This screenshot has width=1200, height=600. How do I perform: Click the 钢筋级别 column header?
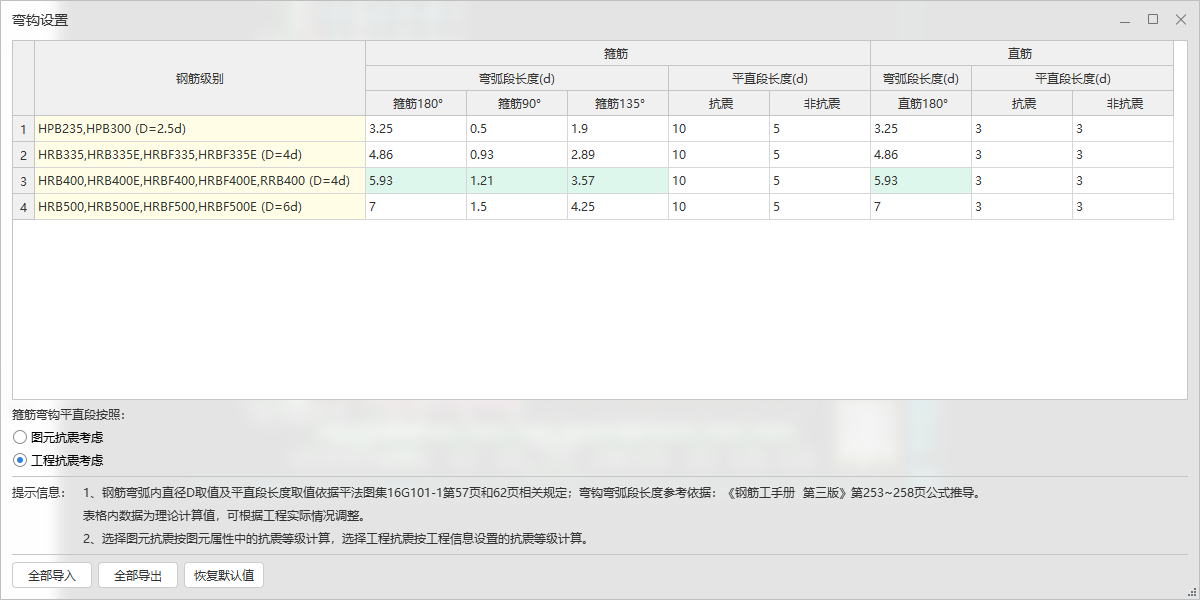200,78
